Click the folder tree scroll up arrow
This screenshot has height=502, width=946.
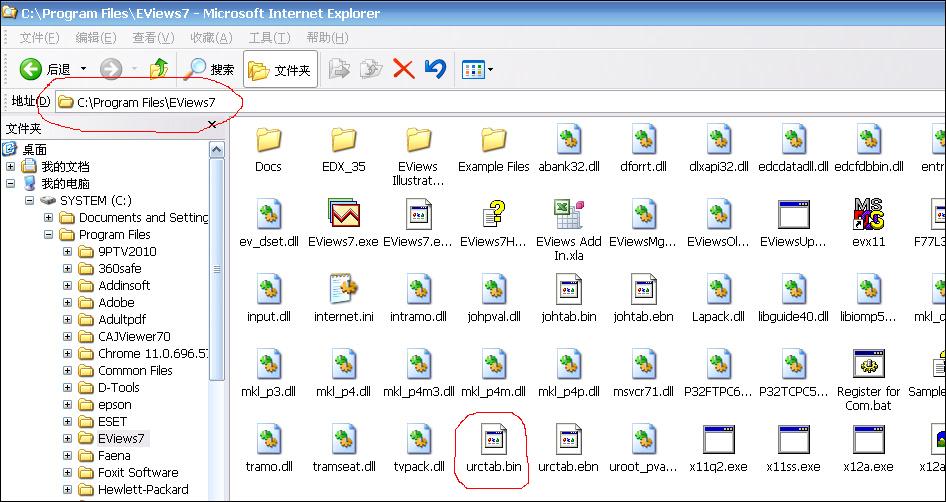tap(217, 150)
